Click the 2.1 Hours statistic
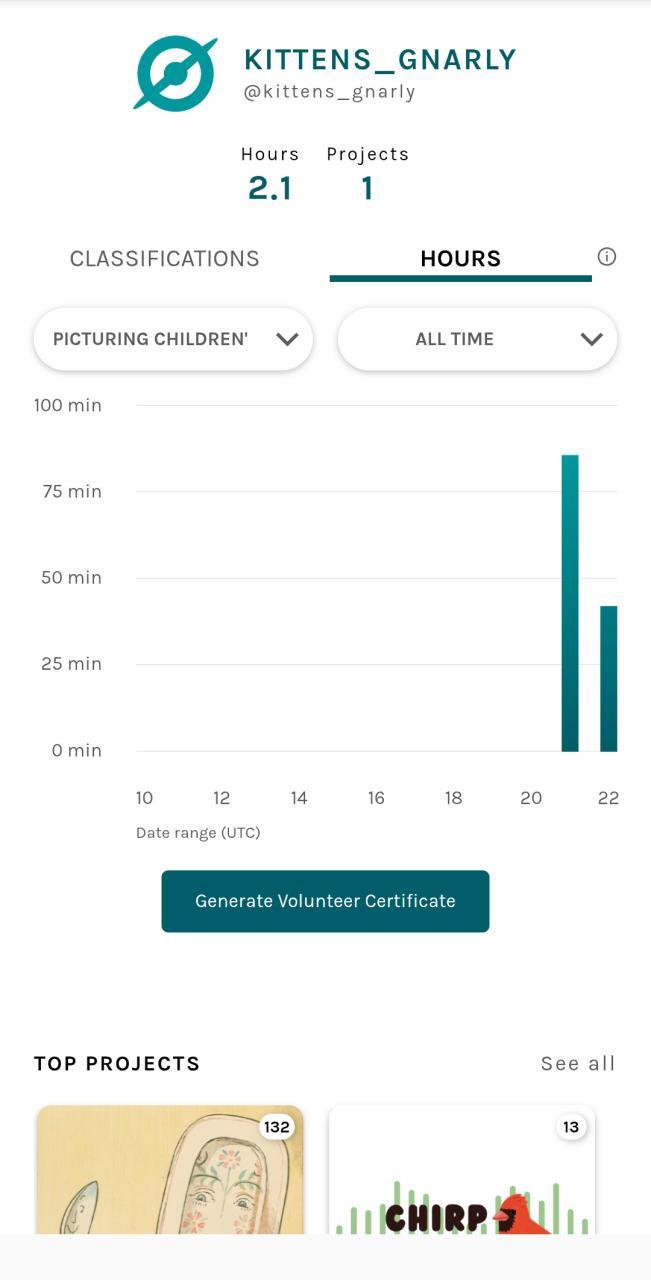The image size is (651, 1280). point(270,187)
